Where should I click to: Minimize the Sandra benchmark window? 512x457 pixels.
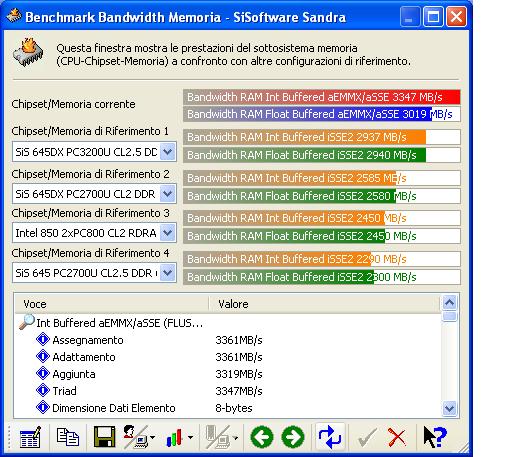[x=410, y=17]
